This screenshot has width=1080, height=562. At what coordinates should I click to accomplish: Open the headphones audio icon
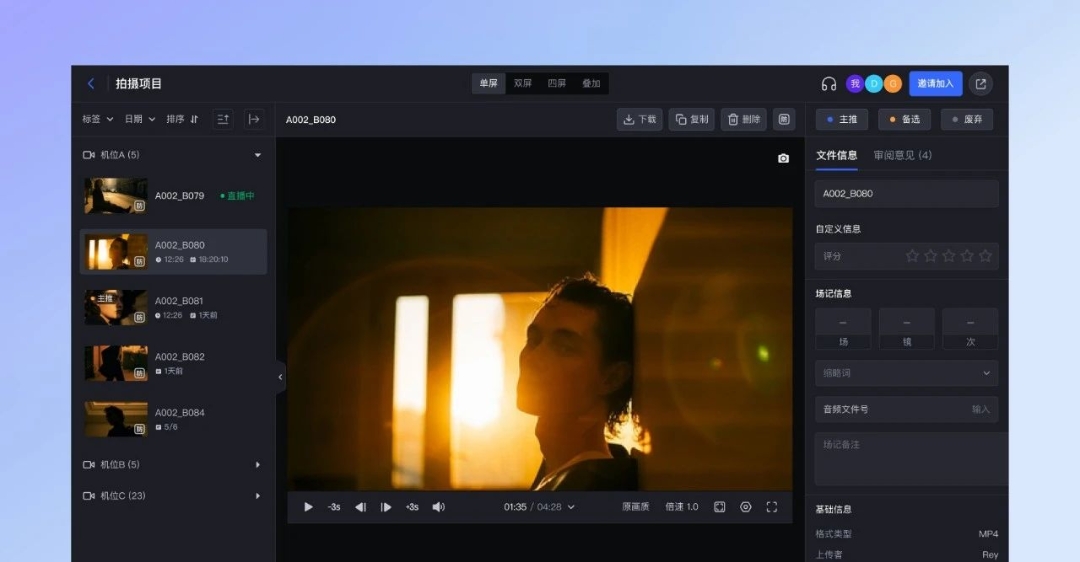(829, 84)
